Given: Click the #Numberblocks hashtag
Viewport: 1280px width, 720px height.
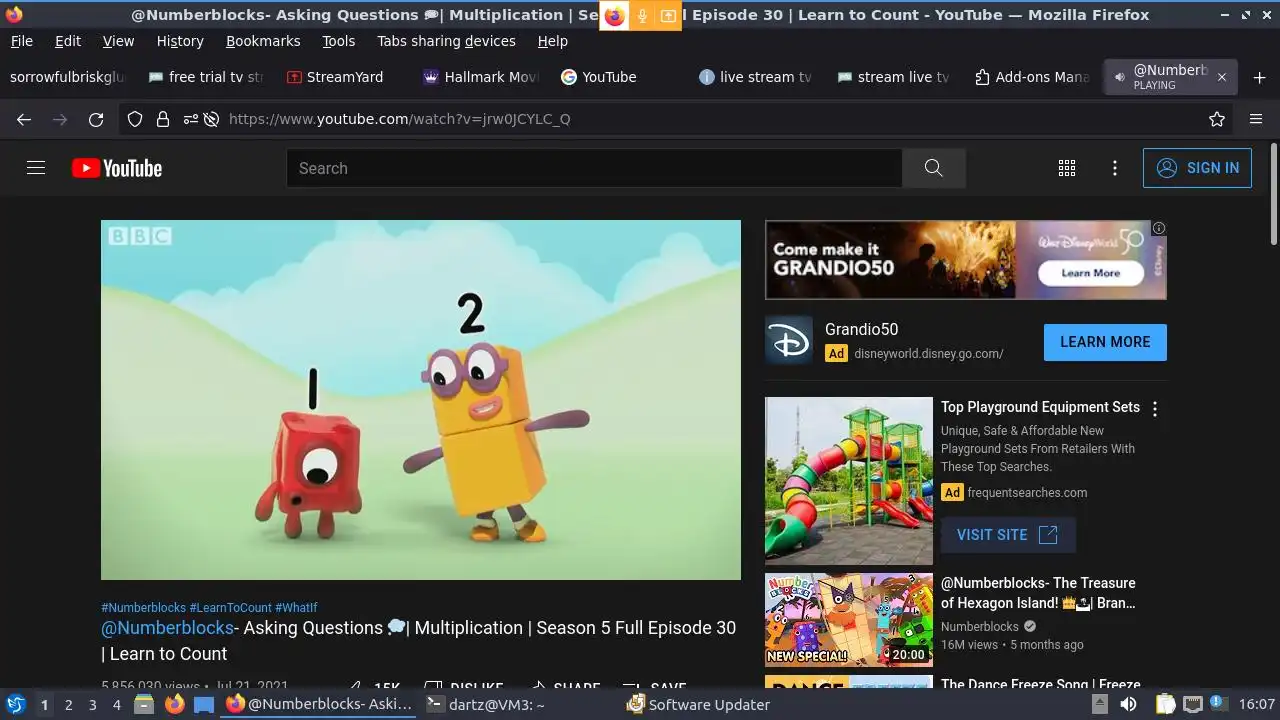Looking at the screenshot, I should [x=144, y=608].
